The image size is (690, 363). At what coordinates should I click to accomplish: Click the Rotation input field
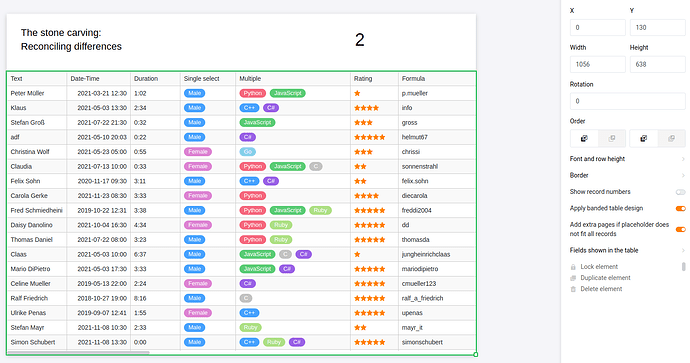(628, 101)
